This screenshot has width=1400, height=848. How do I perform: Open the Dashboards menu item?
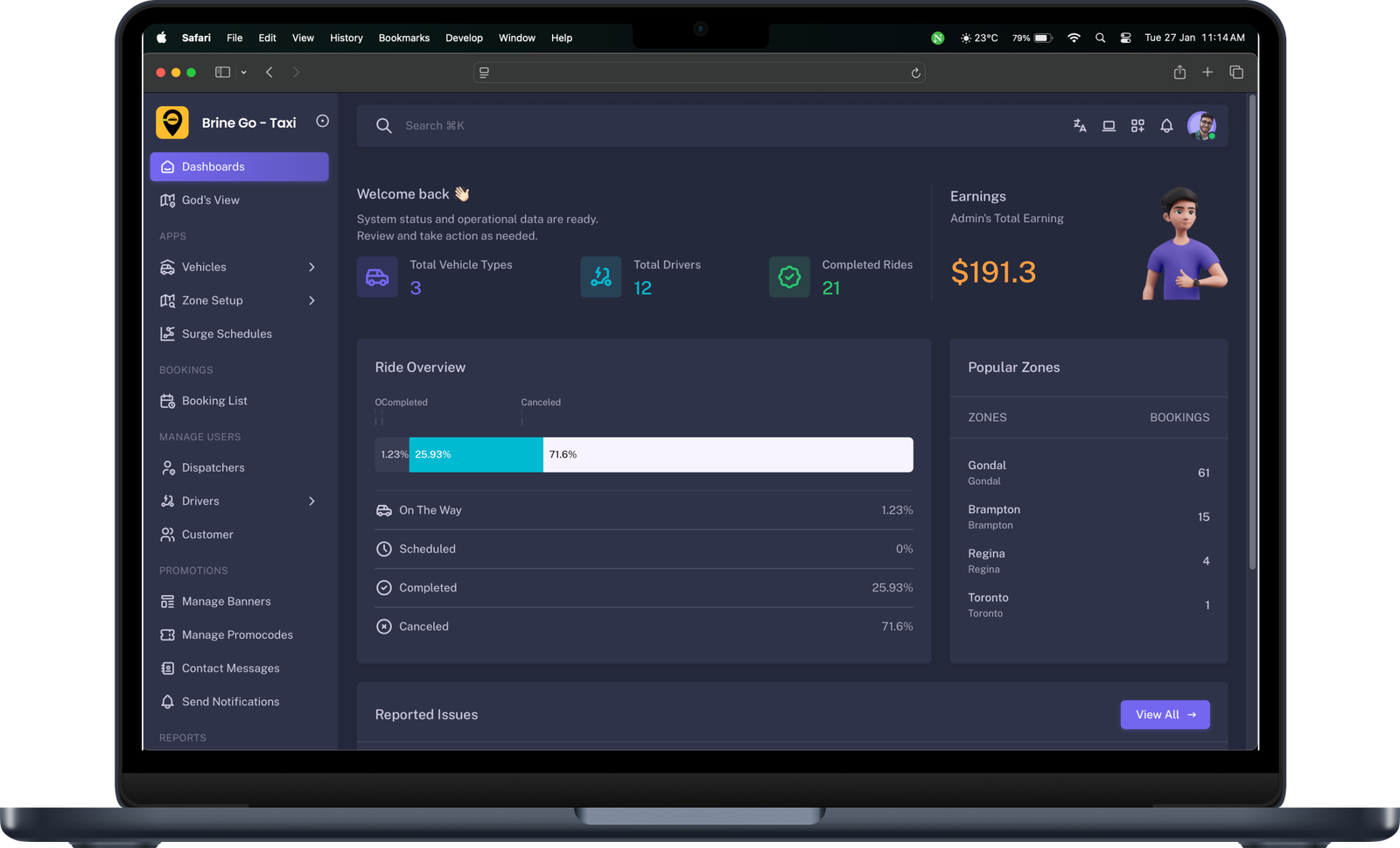[x=240, y=167]
